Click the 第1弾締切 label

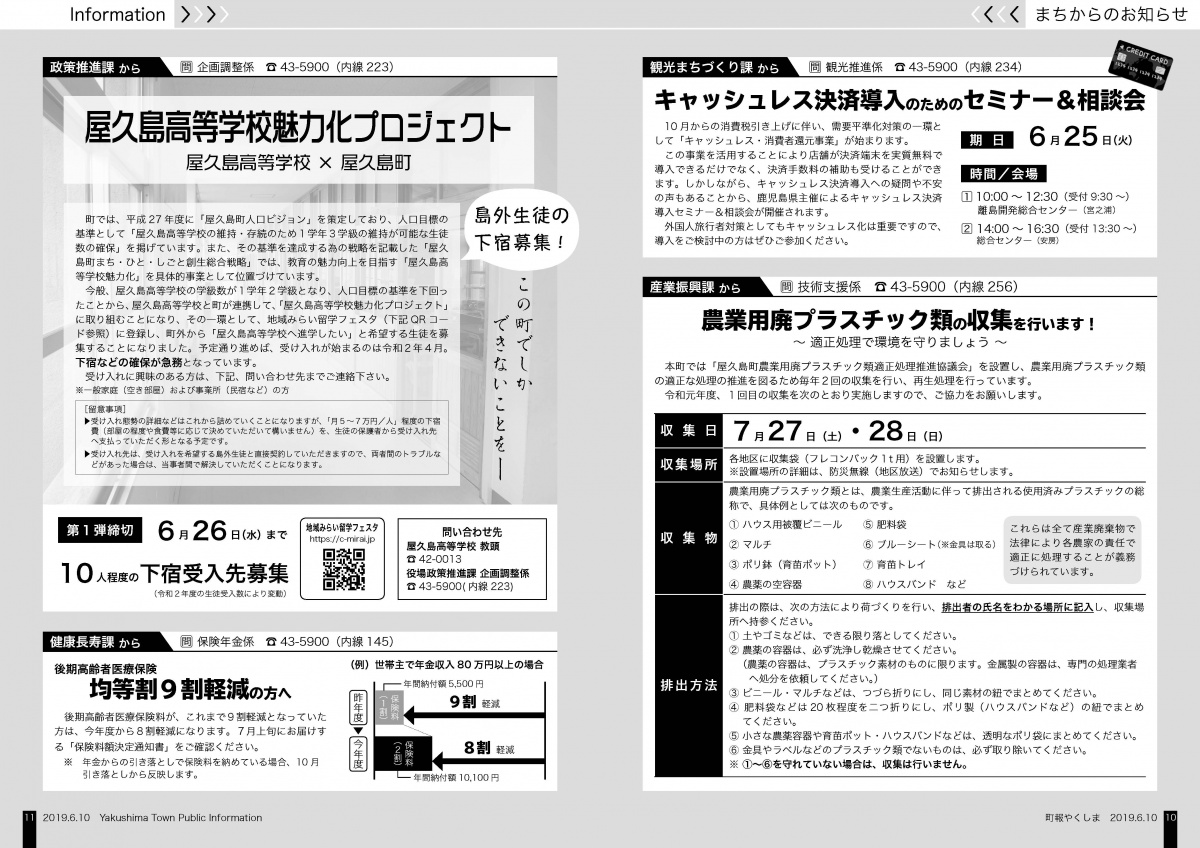[99, 529]
